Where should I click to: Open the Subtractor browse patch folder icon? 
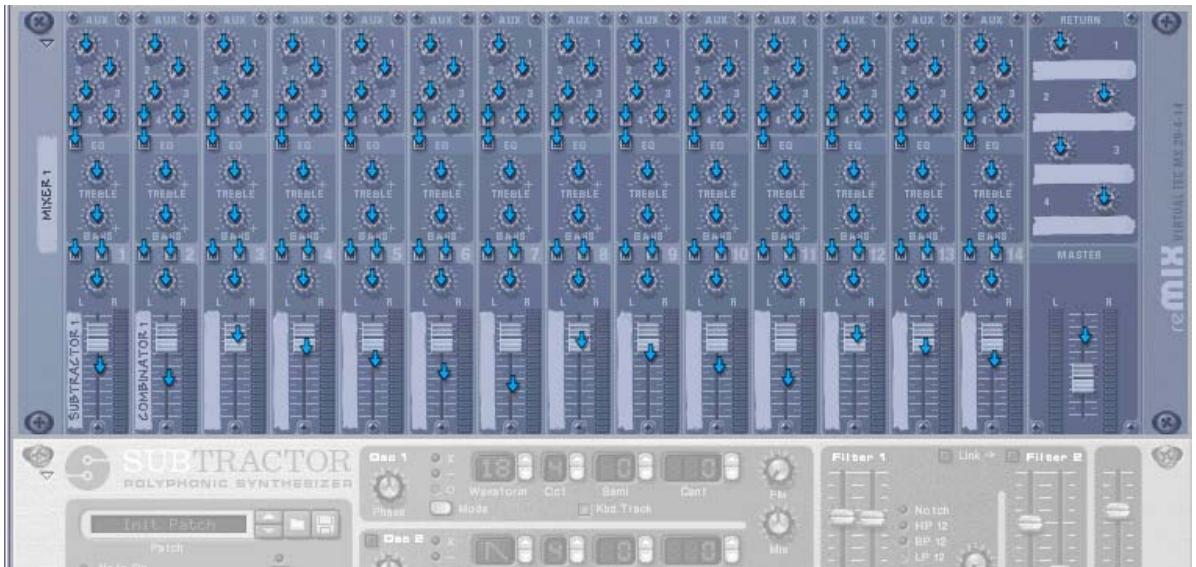coord(297,524)
